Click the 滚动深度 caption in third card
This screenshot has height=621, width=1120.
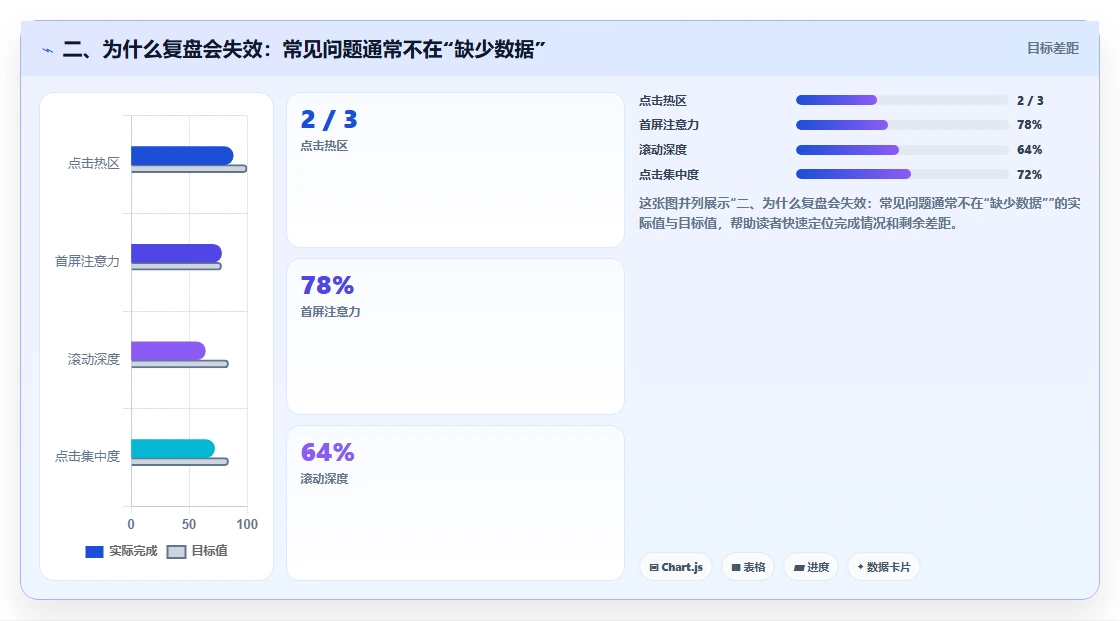pyautogui.click(x=324, y=479)
